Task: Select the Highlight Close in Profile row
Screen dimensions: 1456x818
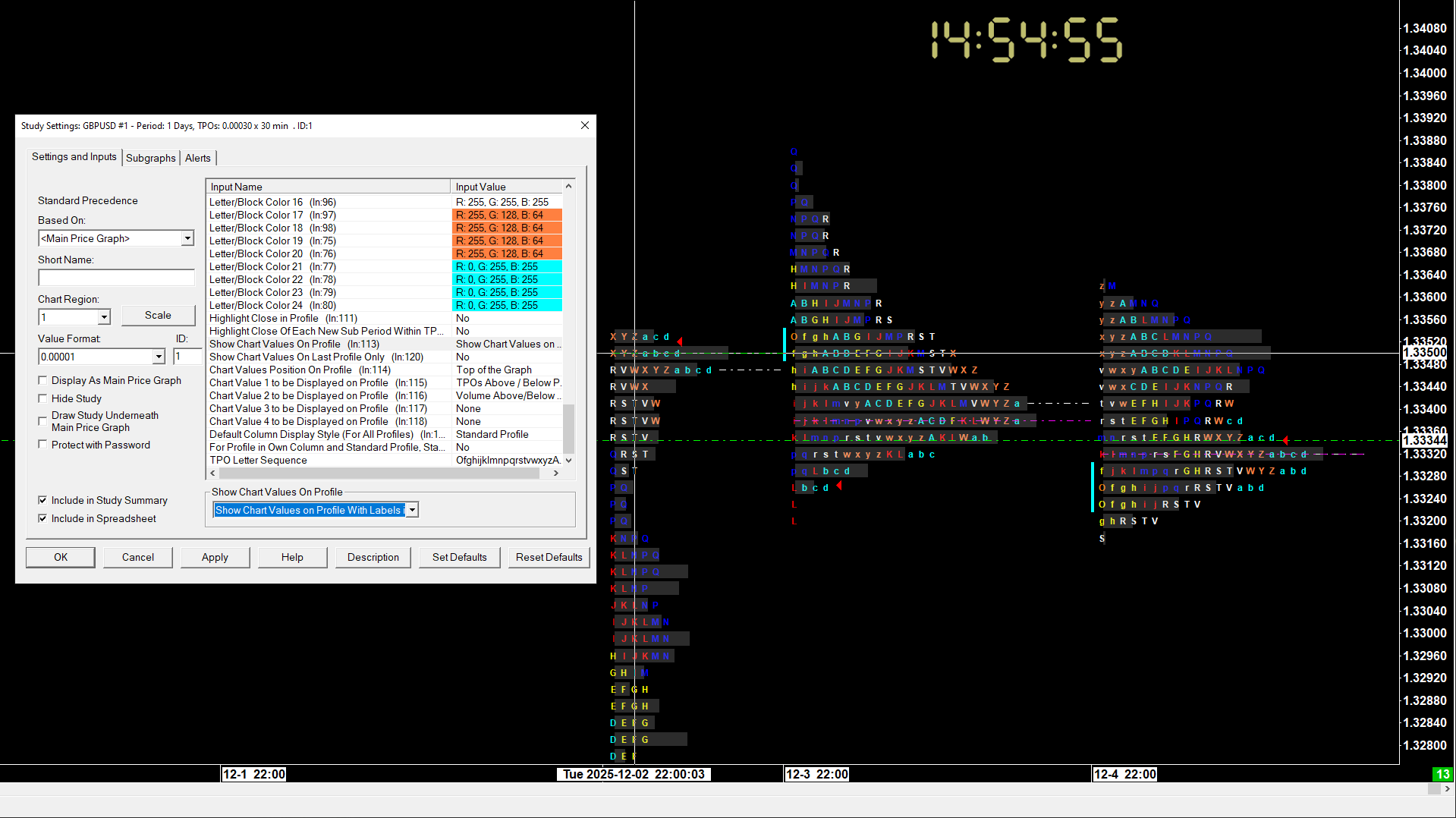Action: click(x=384, y=318)
